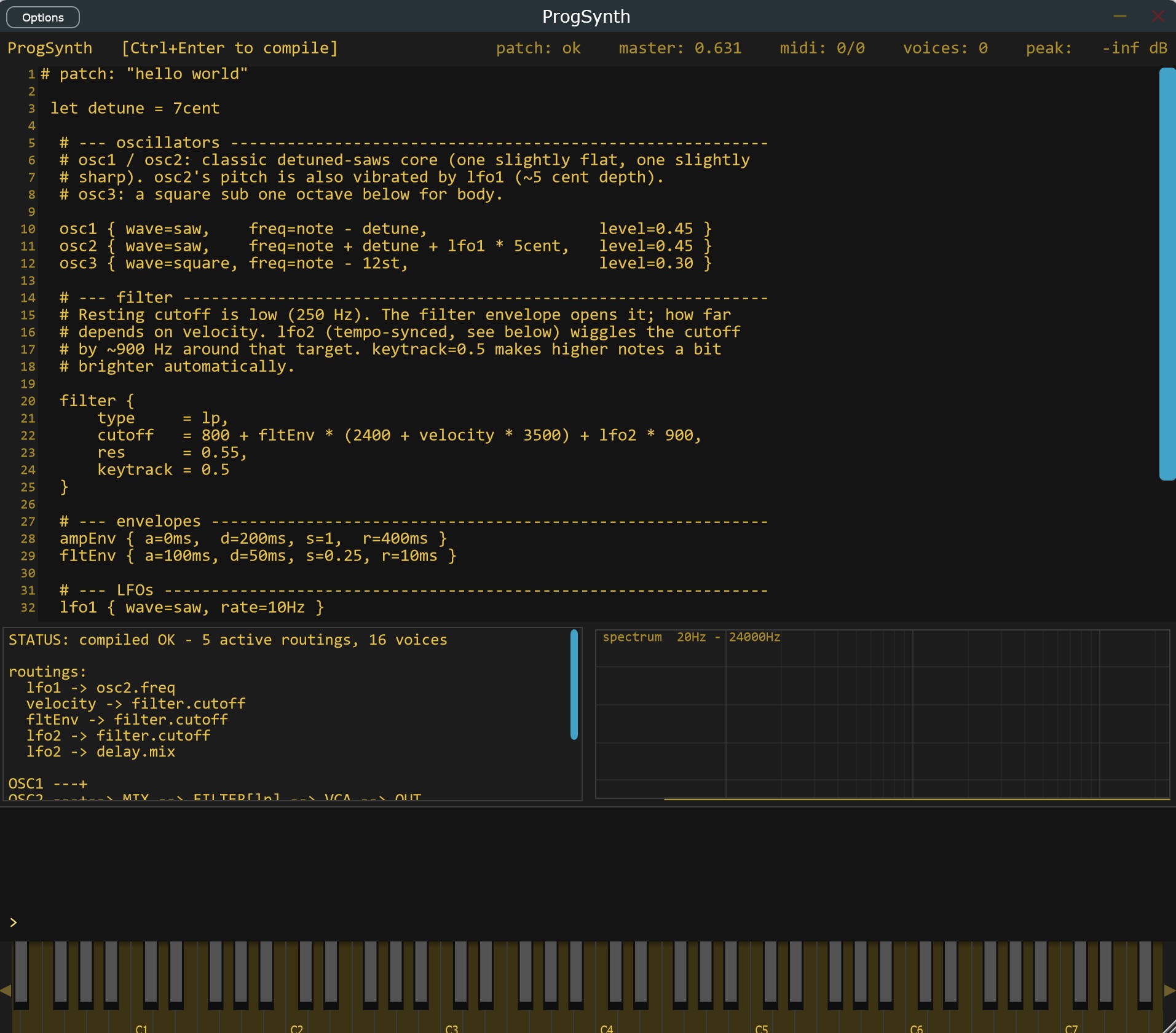Place cursor on fltEnv envelope line

coord(258,556)
